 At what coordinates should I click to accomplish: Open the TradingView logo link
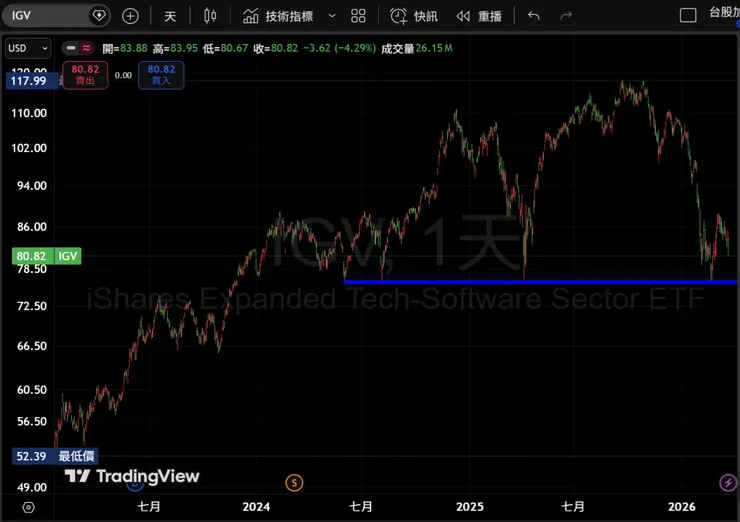point(132,476)
